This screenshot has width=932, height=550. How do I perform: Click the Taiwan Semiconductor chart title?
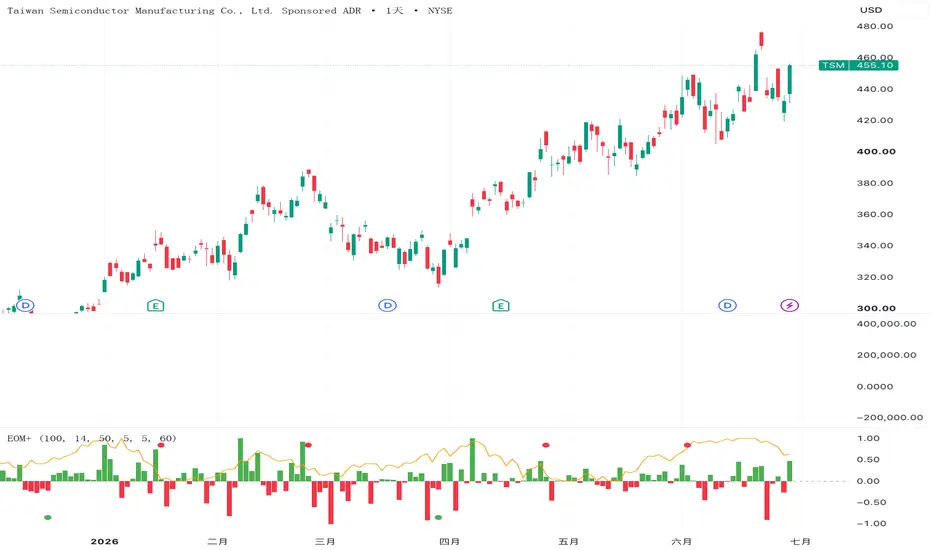click(184, 11)
